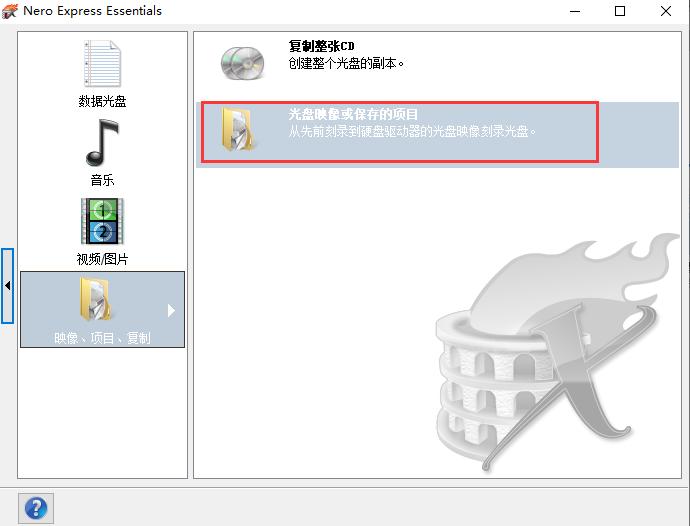Choose the 音乐 label

[102, 180]
